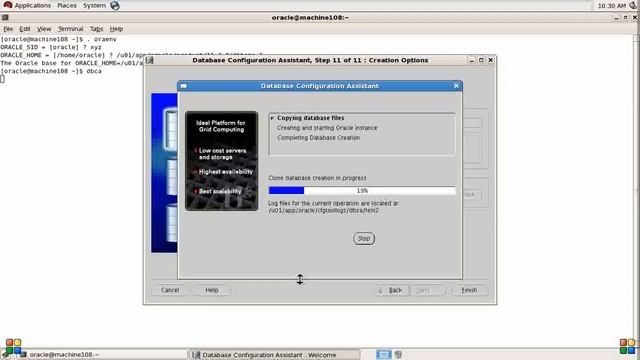The width and height of the screenshot is (640, 360).
Task: Click the workspace switcher in bottom panel
Action: point(383,354)
